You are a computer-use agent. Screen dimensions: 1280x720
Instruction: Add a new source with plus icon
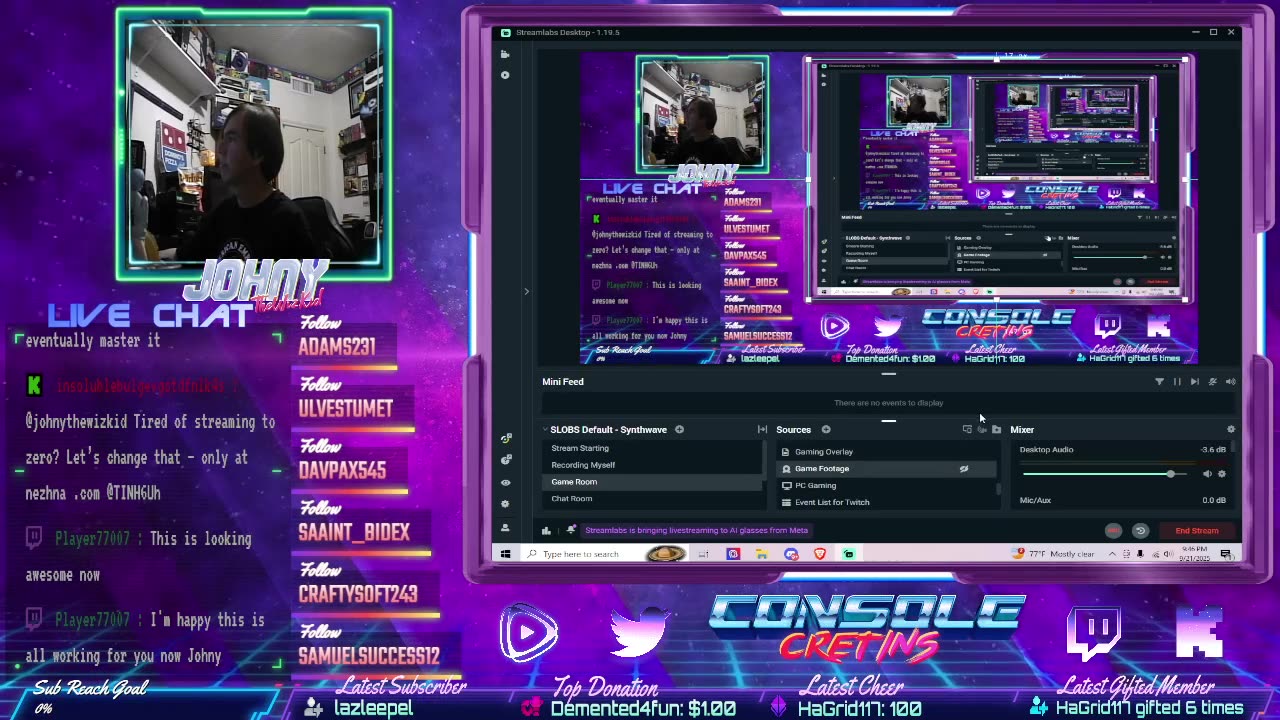[x=826, y=430]
